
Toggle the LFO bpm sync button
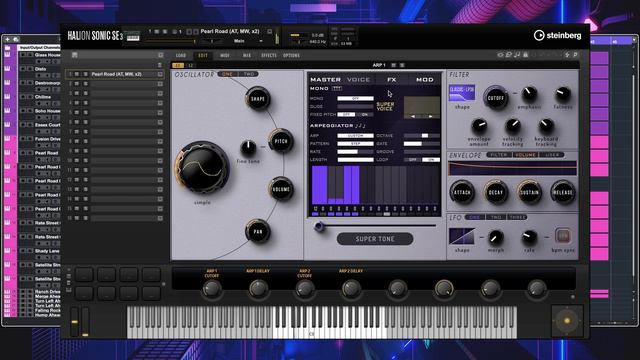pos(563,236)
